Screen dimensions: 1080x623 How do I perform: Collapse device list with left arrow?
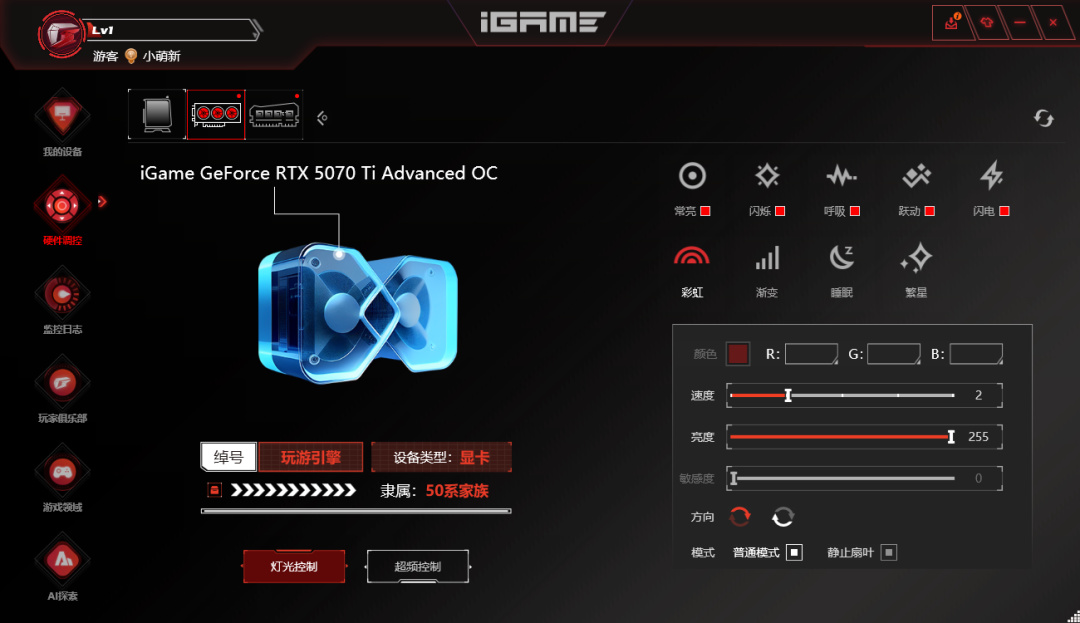(x=322, y=118)
